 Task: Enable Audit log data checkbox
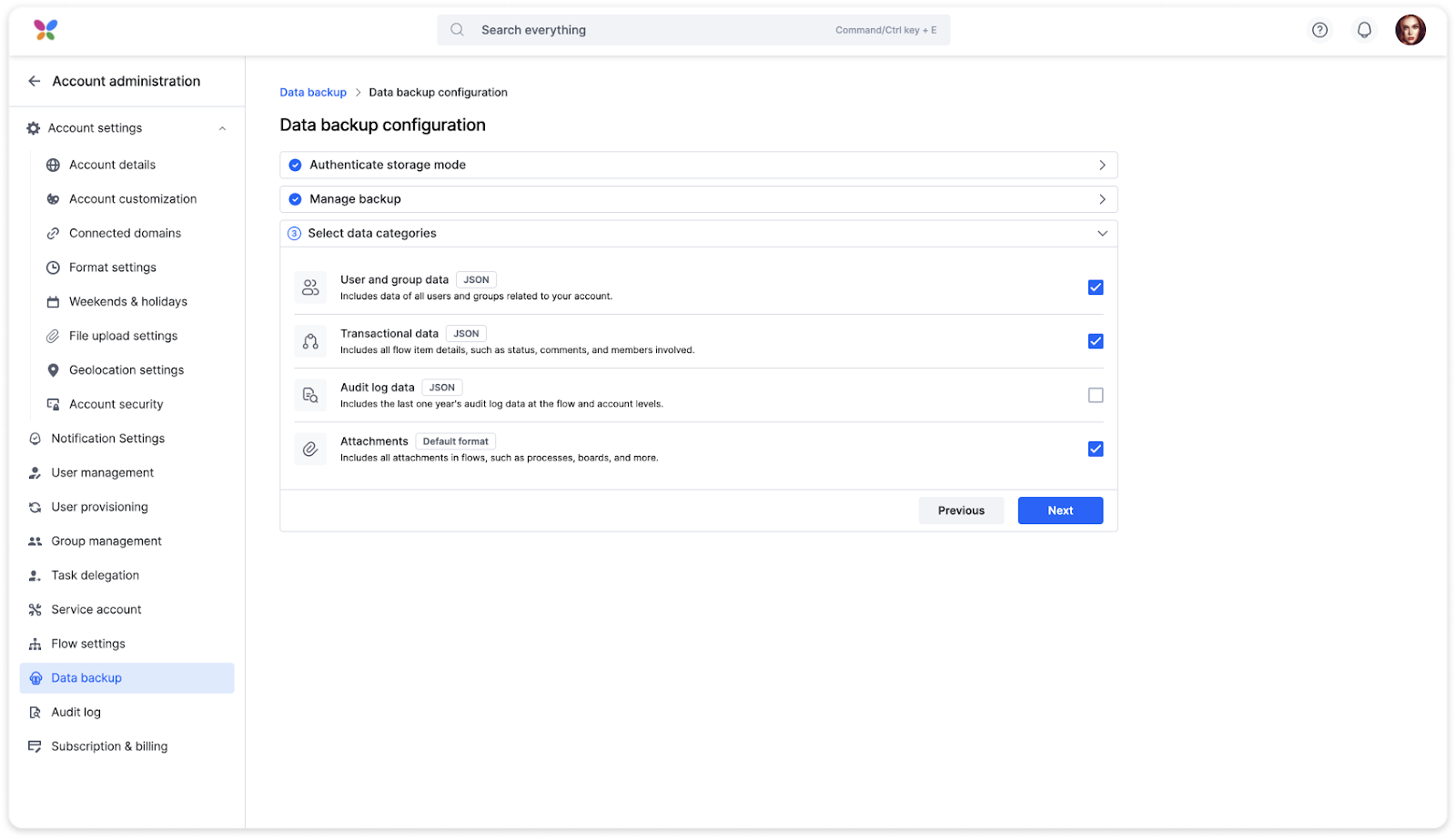click(1096, 395)
